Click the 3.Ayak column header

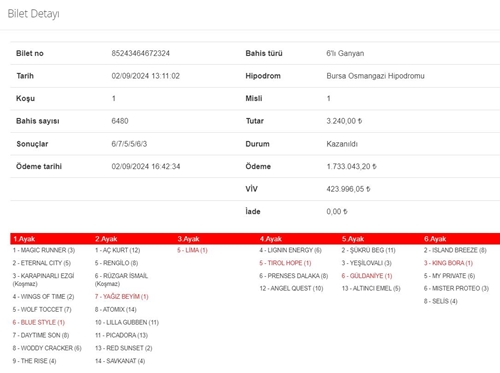pyautogui.click(x=188, y=239)
